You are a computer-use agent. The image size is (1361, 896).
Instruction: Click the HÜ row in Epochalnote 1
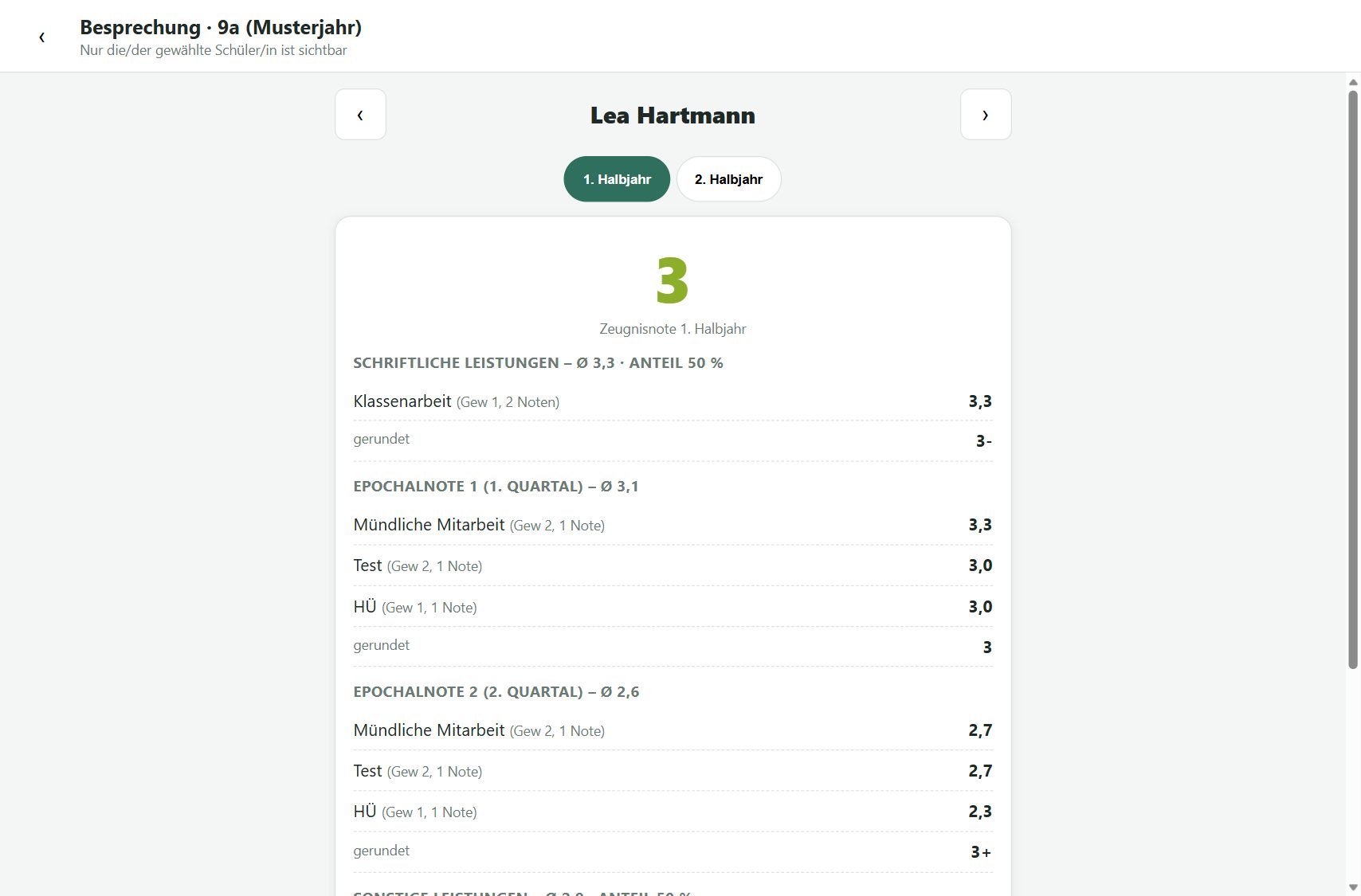[x=673, y=607]
